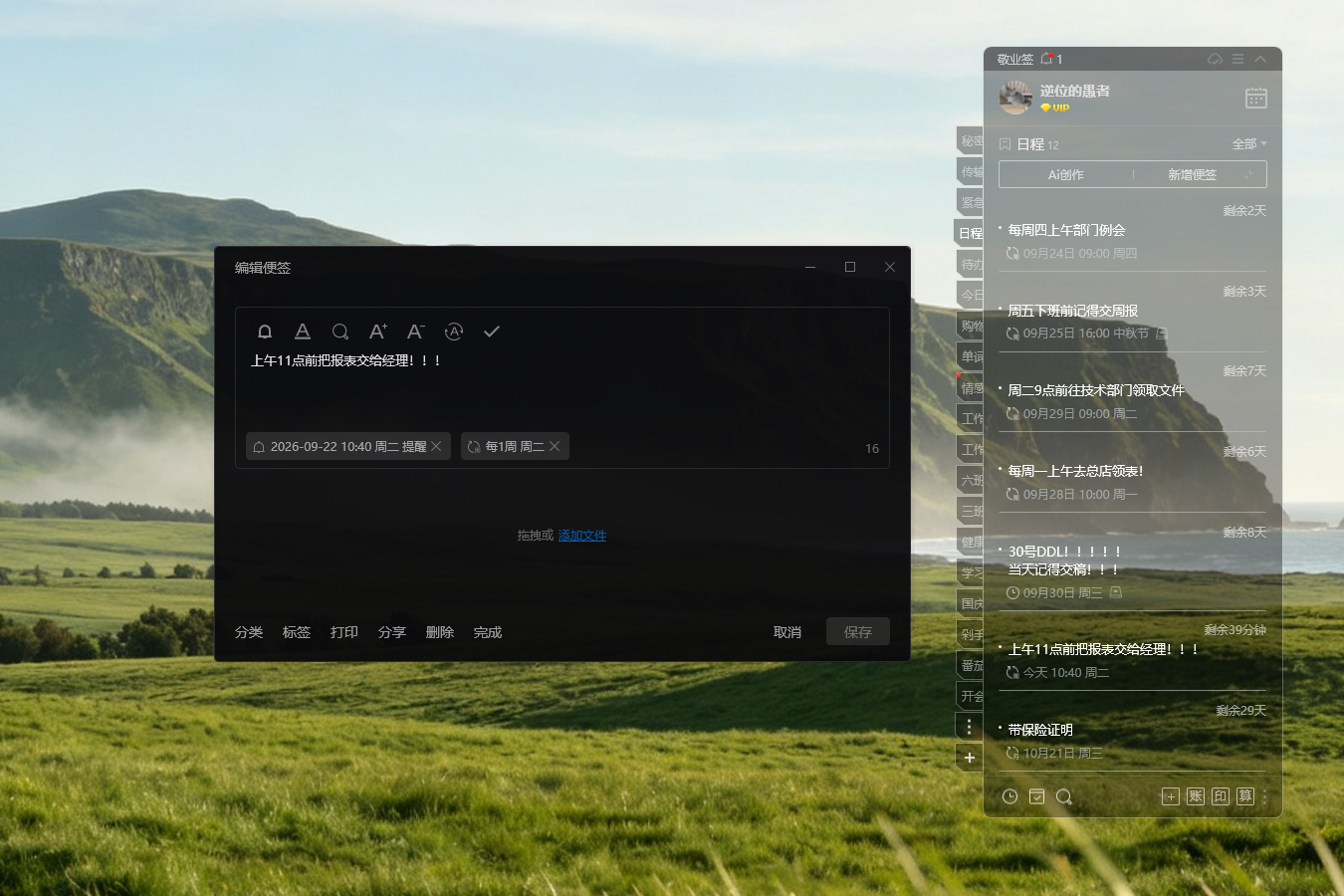Click into the note text editing area
Viewport: 1344px width, 896px height.
coord(562,388)
